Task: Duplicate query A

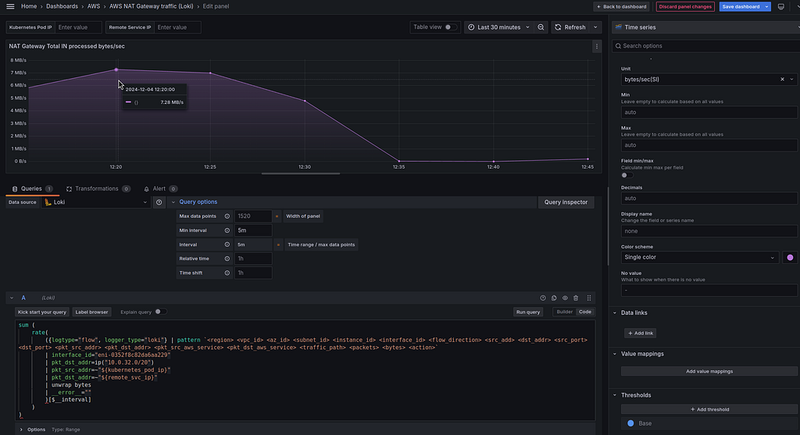Action: point(554,298)
